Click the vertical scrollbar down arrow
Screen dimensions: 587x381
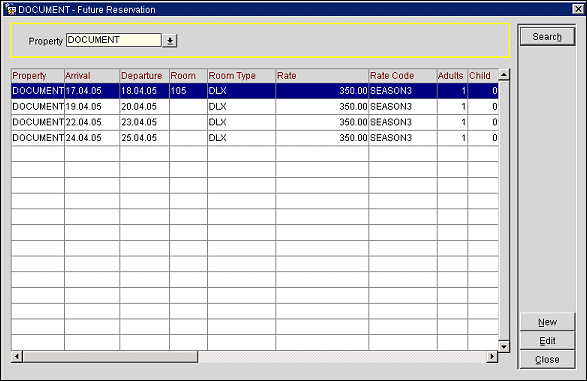pos(504,347)
